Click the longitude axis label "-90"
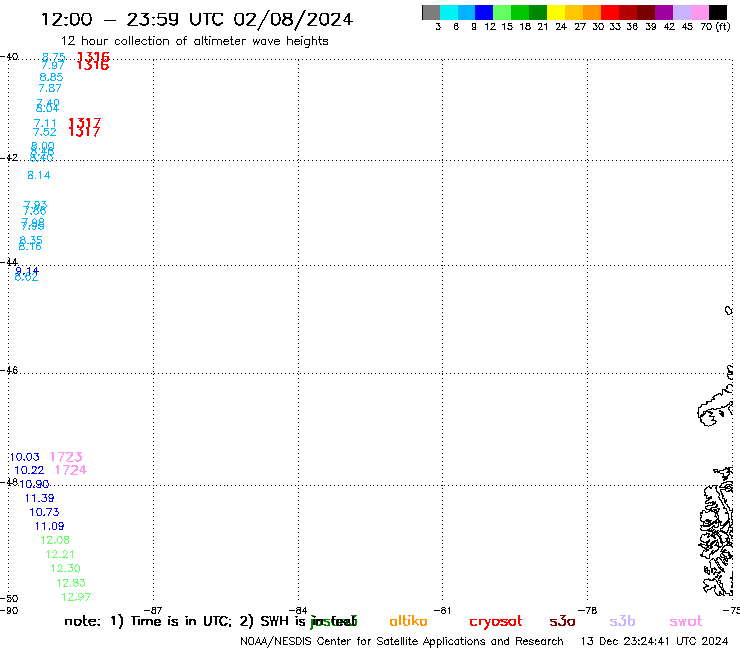 point(9,610)
